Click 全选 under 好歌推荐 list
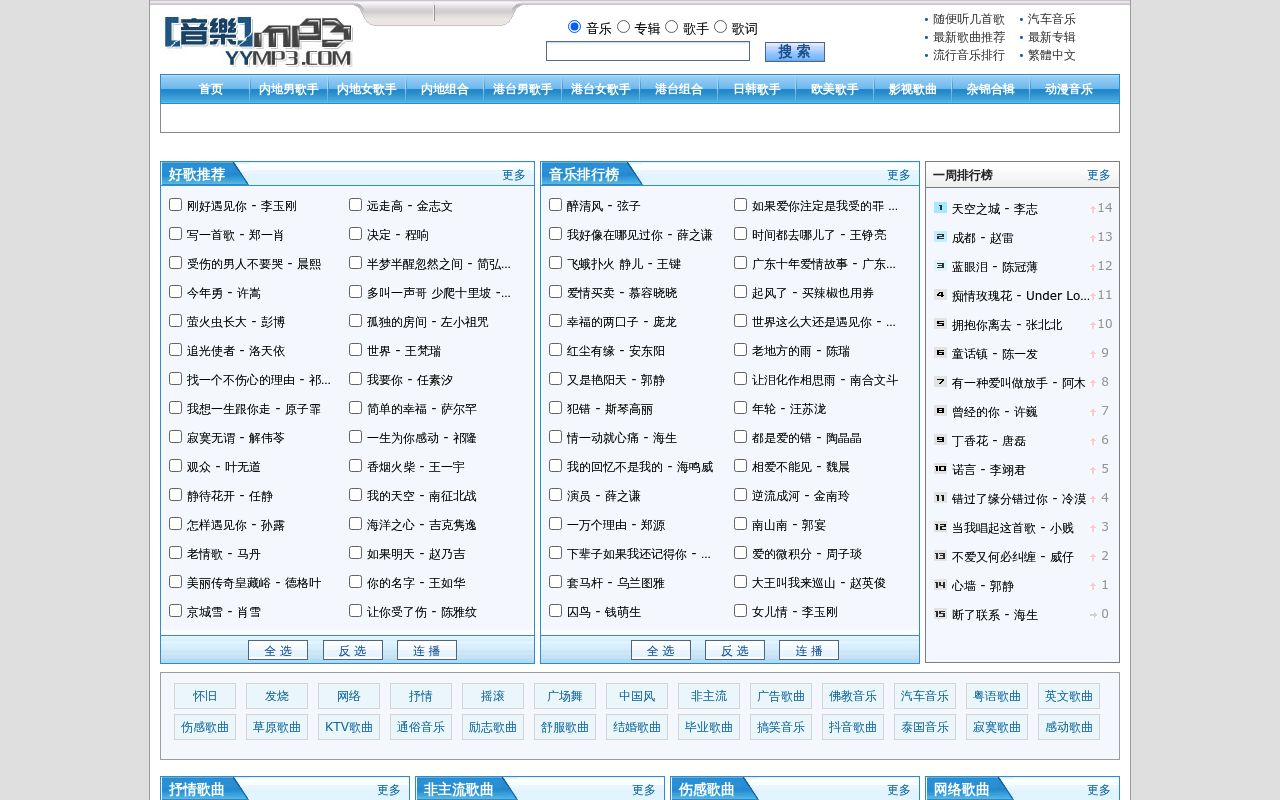This screenshot has width=1280, height=800. pyautogui.click(x=278, y=650)
